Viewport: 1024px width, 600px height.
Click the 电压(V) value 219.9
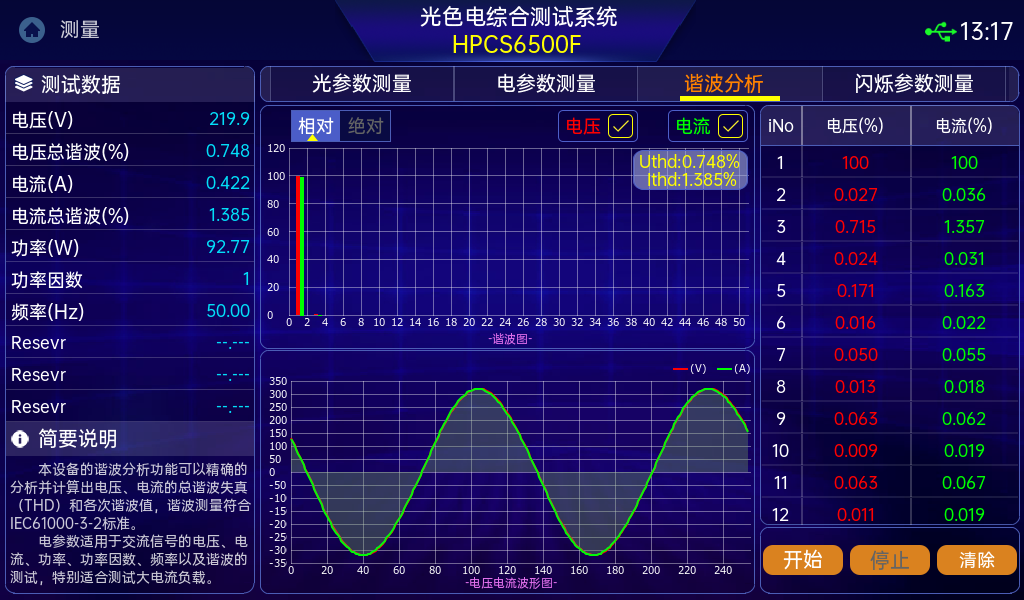click(229, 119)
